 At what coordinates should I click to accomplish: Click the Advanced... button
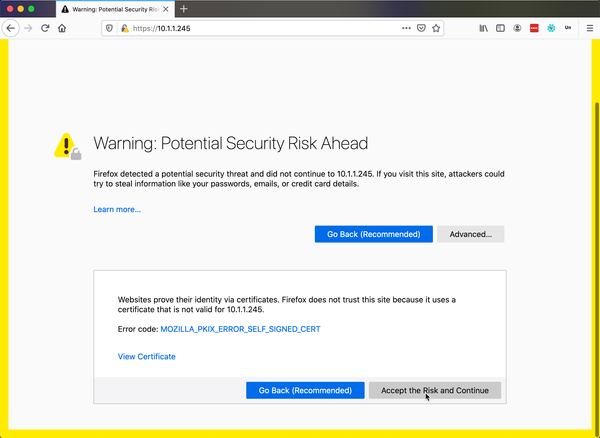point(470,234)
